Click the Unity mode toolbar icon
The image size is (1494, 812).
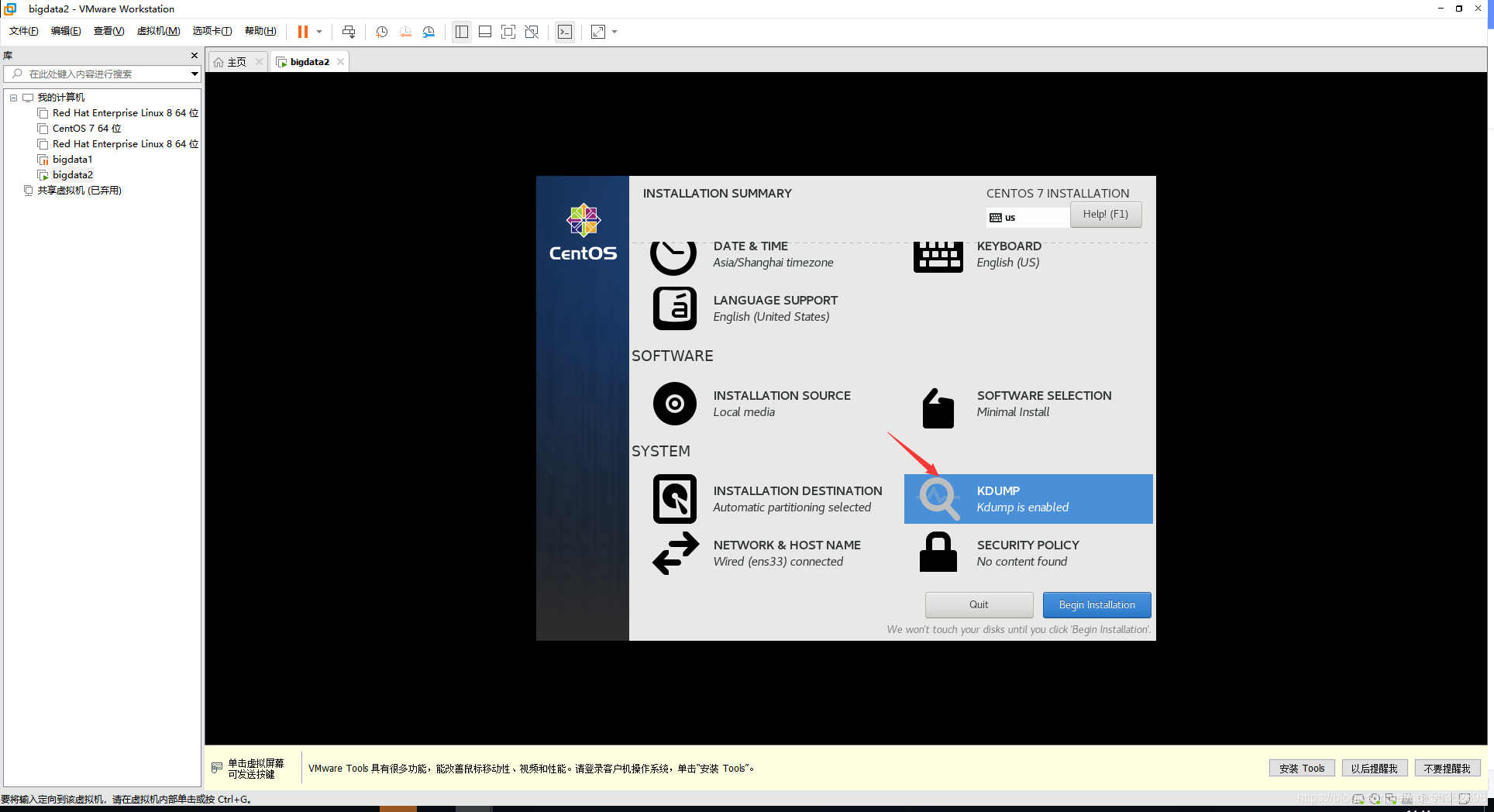[532, 32]
